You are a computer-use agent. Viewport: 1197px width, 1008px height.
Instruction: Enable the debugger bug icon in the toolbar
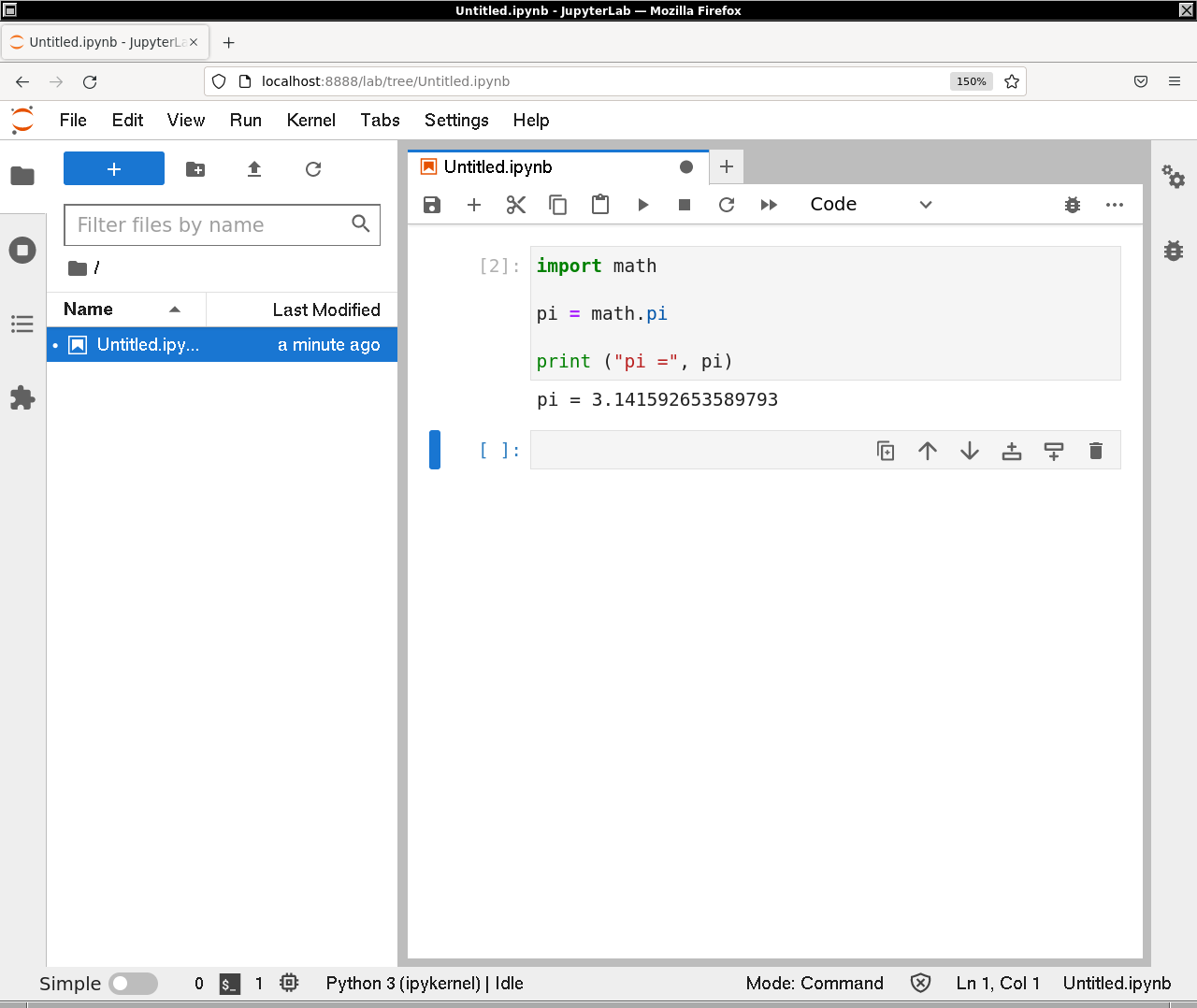coord(1073,205)
